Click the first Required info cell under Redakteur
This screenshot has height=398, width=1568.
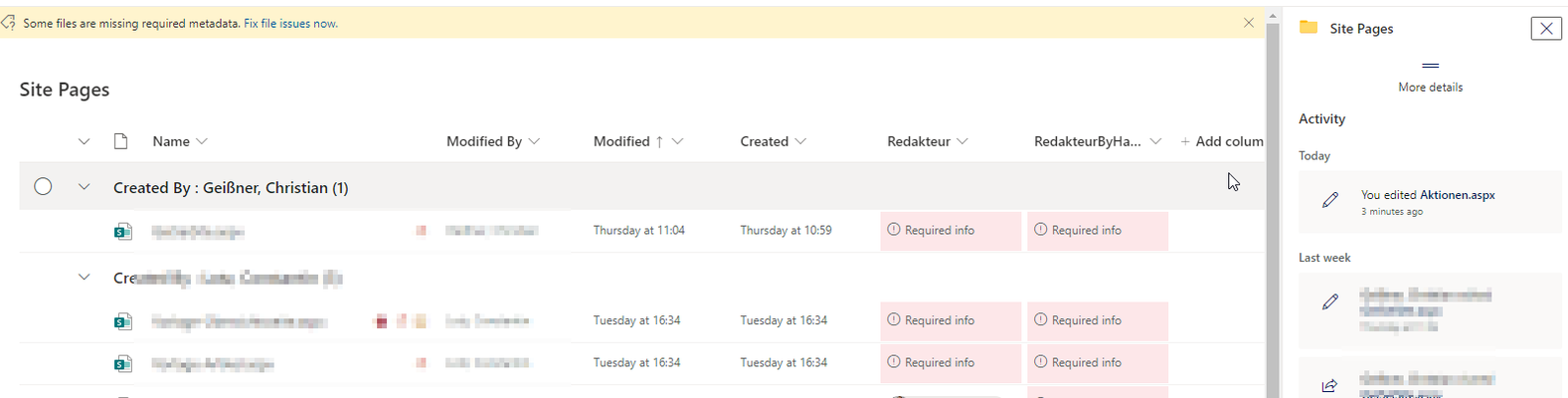[x=951, y=231]
